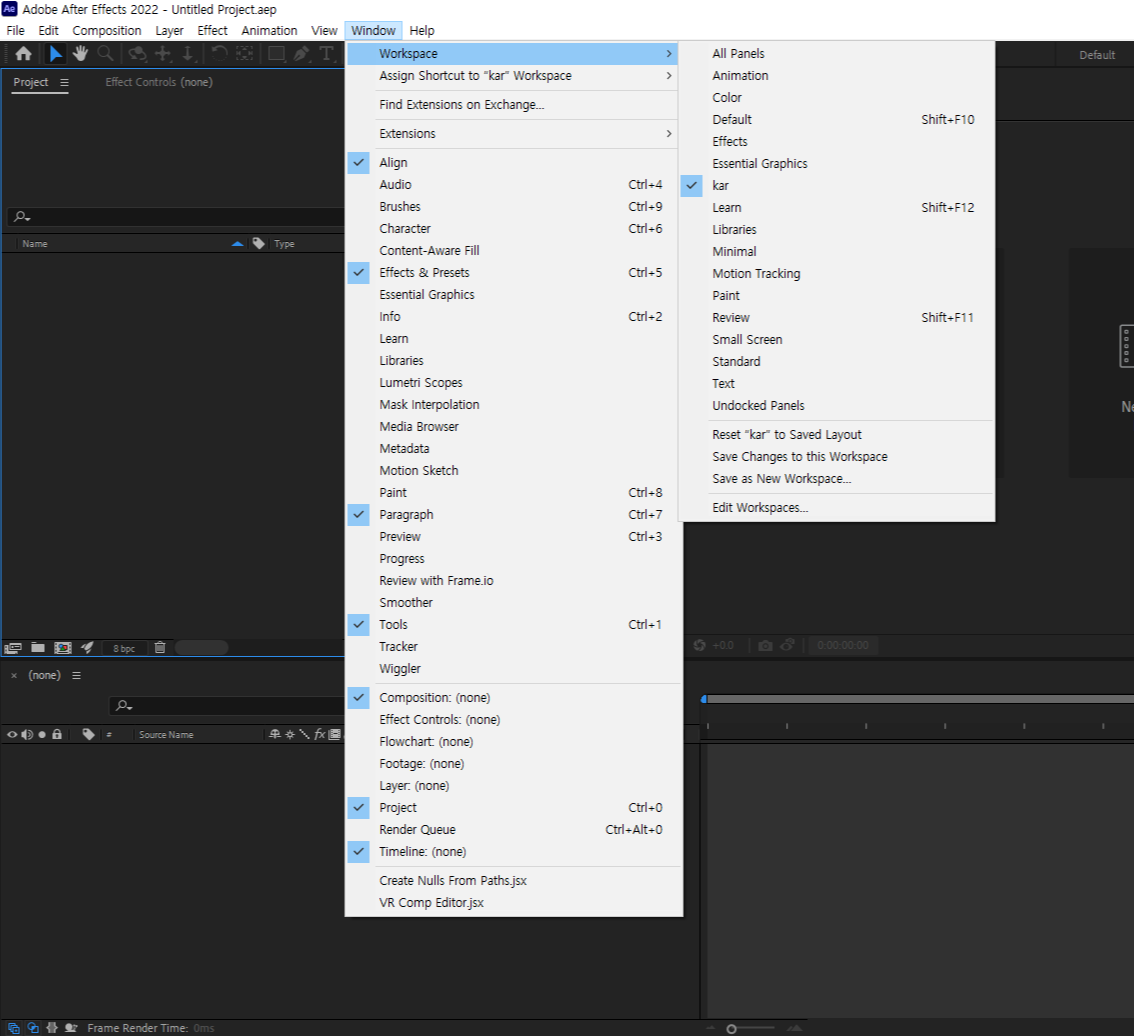Toggle the Align panel checkmark
The height and width of the screenshot is (1036, 1134).
(x=359, y=163)
